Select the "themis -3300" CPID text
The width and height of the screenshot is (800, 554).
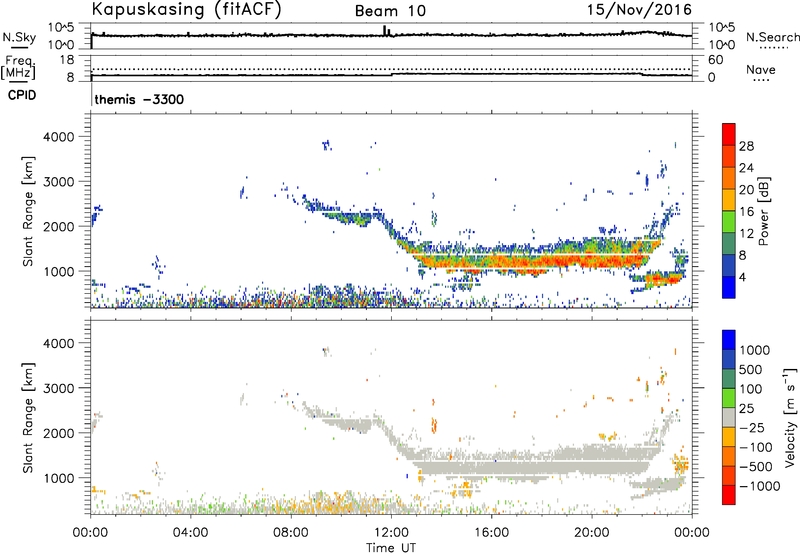coord(139,99)
